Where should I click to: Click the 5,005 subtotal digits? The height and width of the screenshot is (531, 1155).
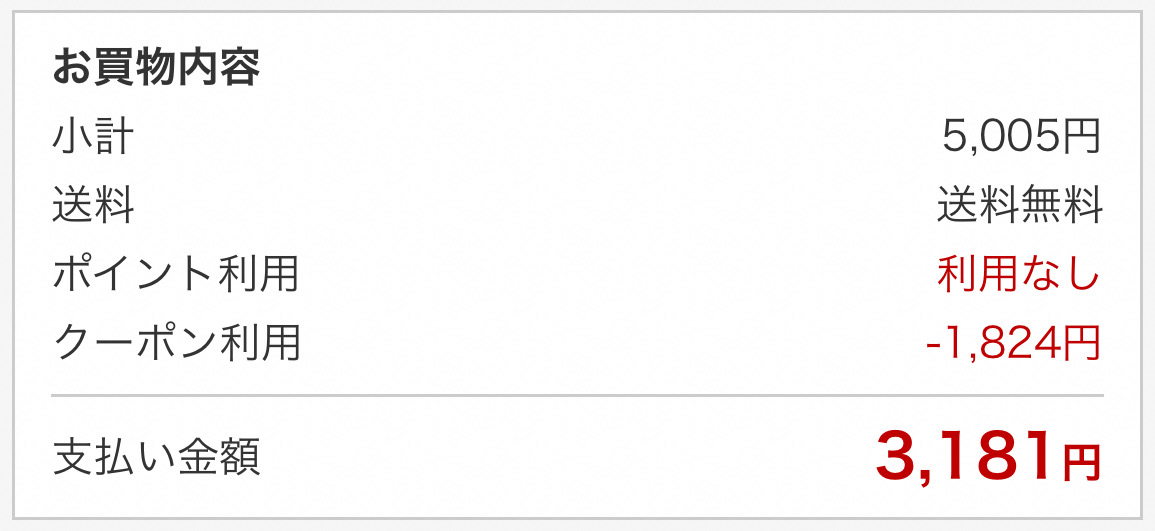pyautogui.click(x=1001, y=137)
